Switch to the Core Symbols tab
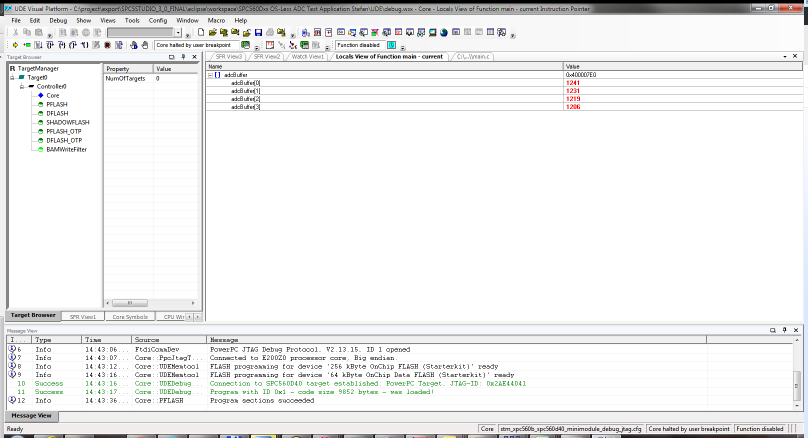 129,316
